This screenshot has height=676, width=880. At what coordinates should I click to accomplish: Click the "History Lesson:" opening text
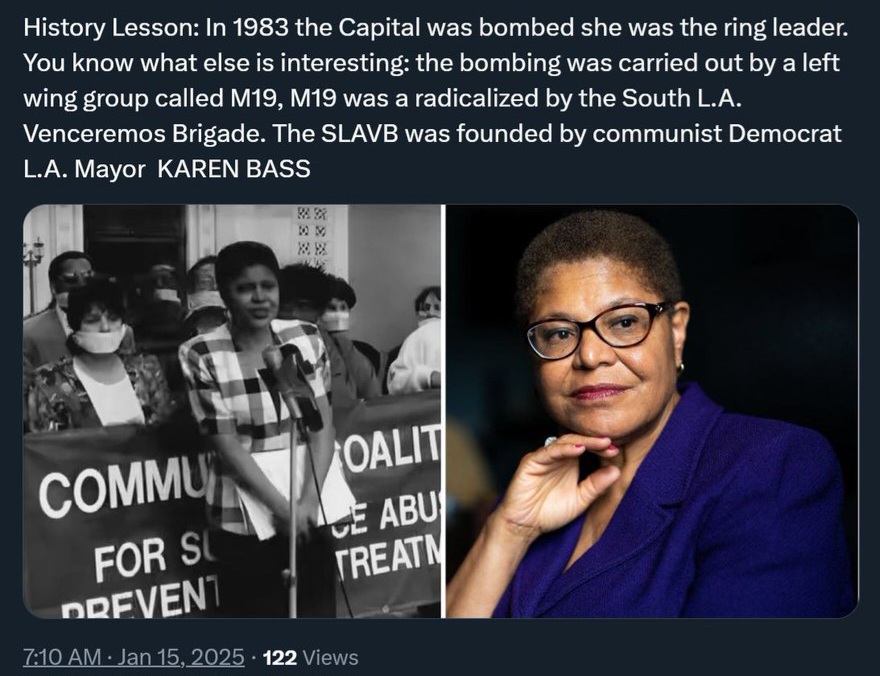111,27
